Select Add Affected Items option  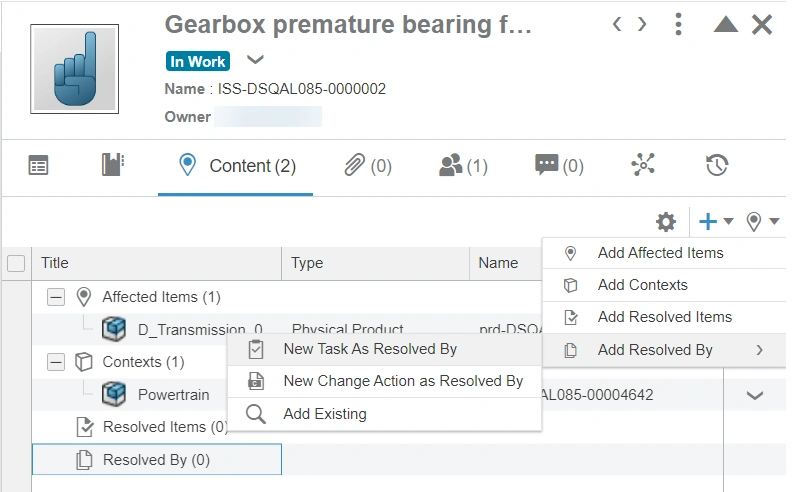coord(660,253)
